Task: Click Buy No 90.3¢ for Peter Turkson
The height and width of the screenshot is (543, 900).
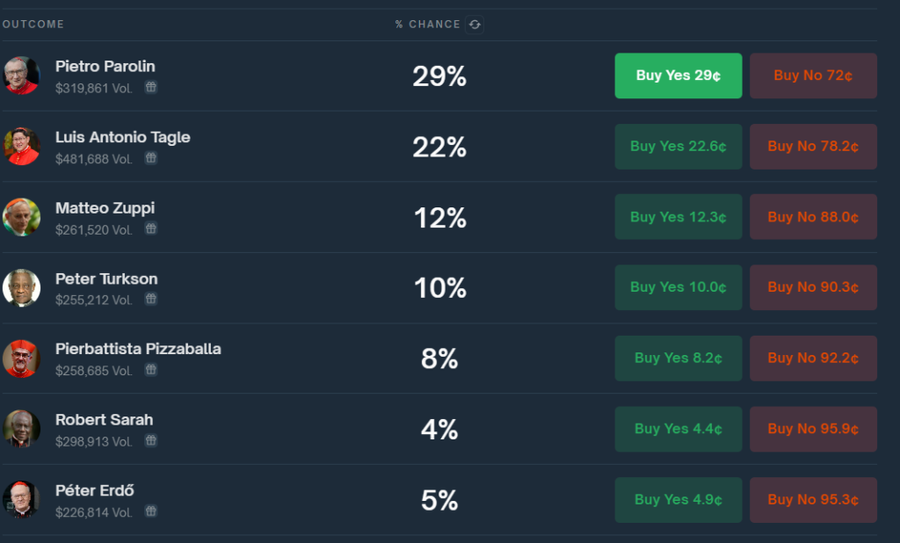Action: [813, 287]
